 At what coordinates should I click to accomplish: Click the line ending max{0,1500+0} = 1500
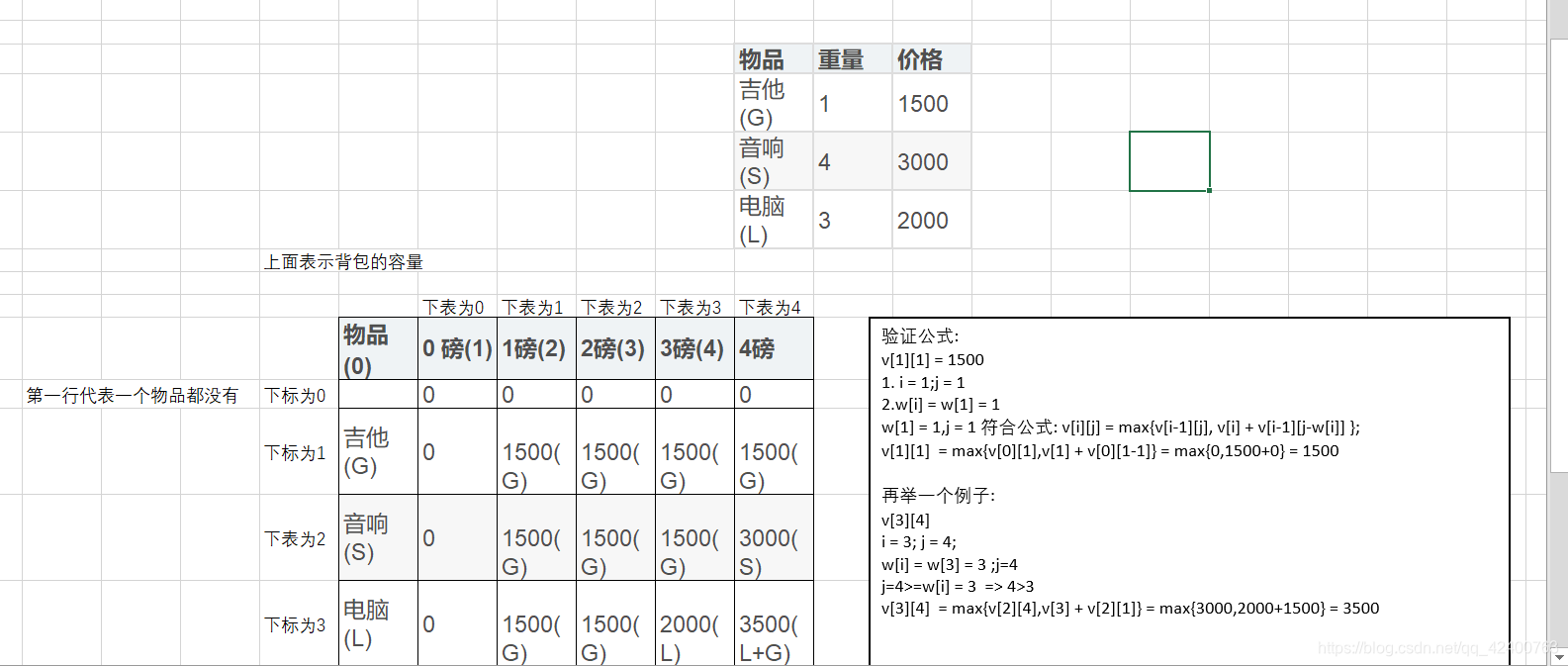[1110, 451]
